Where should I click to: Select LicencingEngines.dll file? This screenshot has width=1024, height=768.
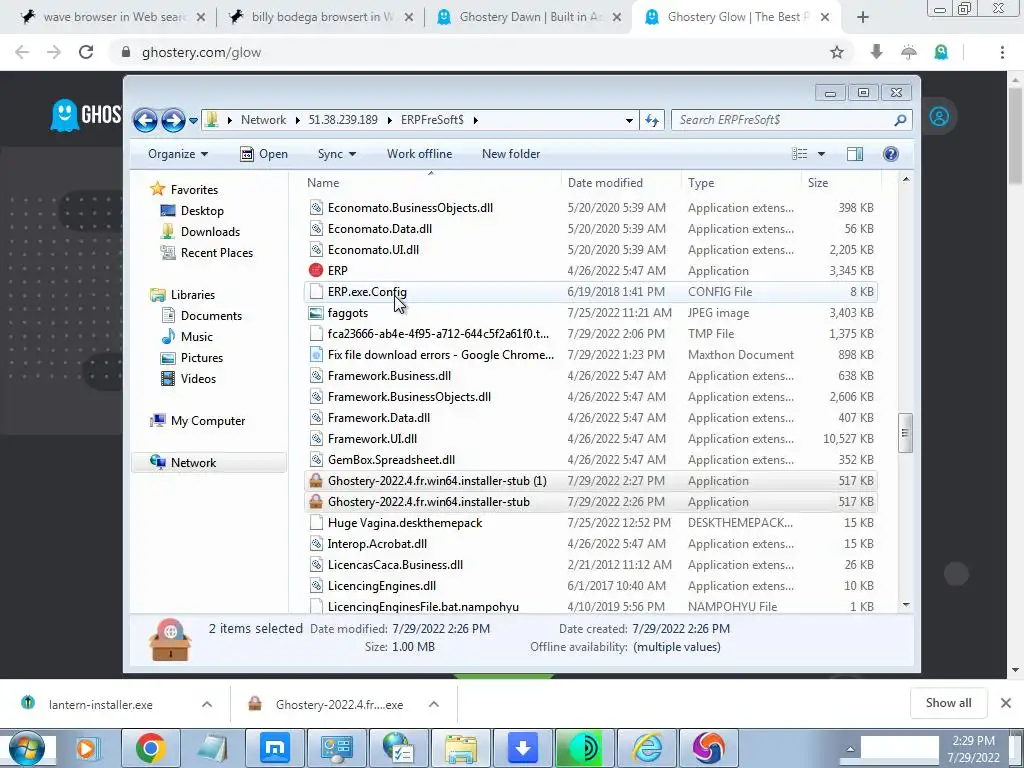pyautogui.click(x=590, y=586)
